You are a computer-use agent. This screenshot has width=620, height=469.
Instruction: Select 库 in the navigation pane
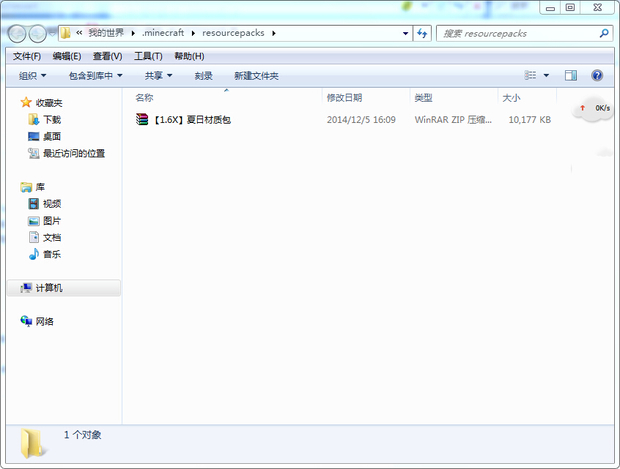40,187
